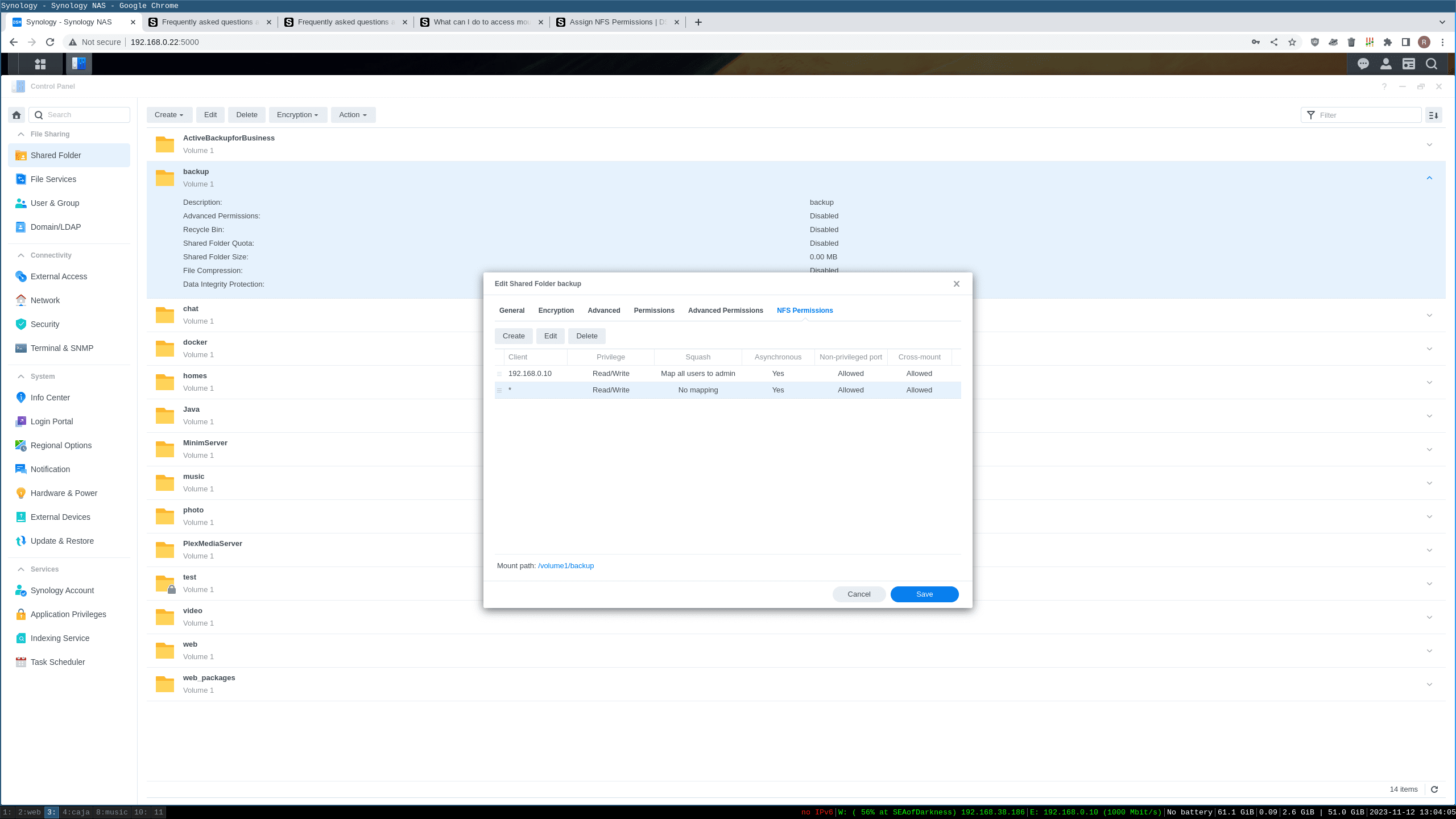1456x819 pixels.
Task: Switch to the Advanced tab
Action: point(604,311)
